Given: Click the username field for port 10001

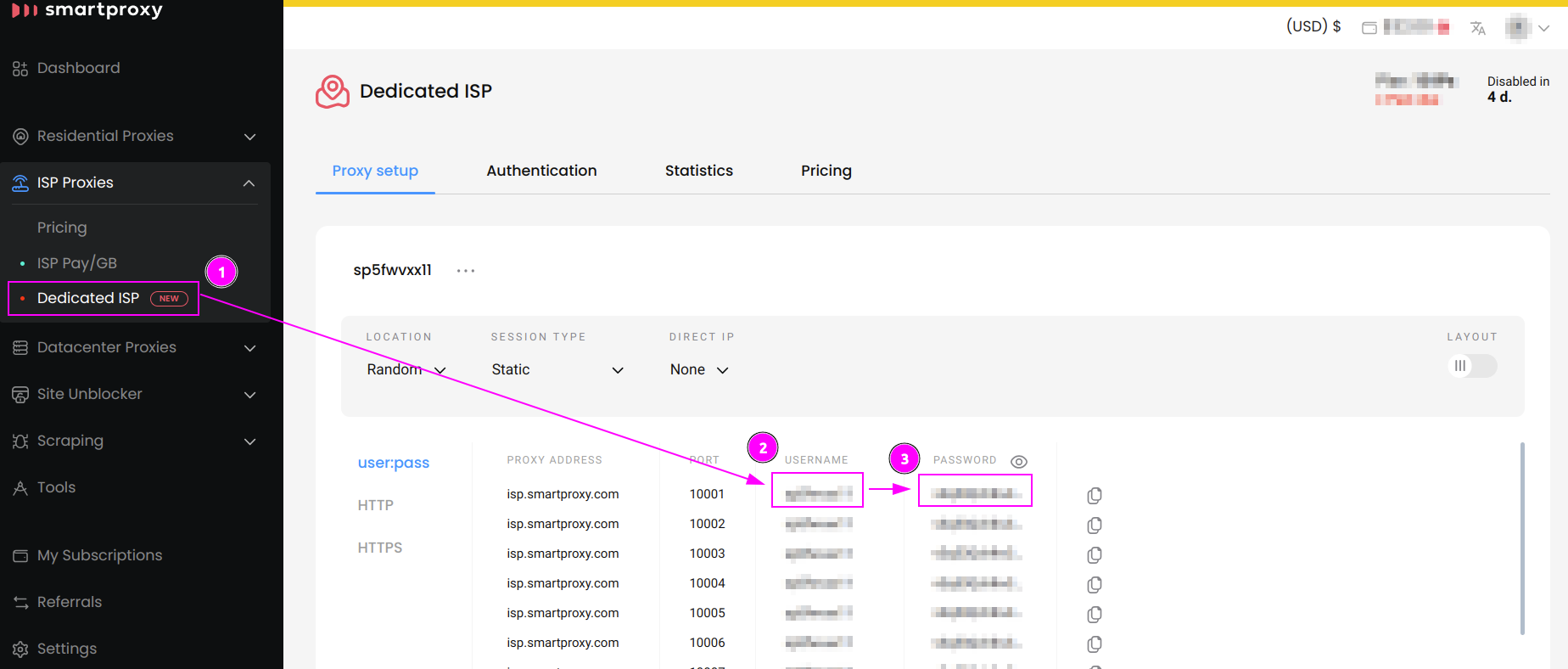Looking at the screenshot, I should point(818,493).
